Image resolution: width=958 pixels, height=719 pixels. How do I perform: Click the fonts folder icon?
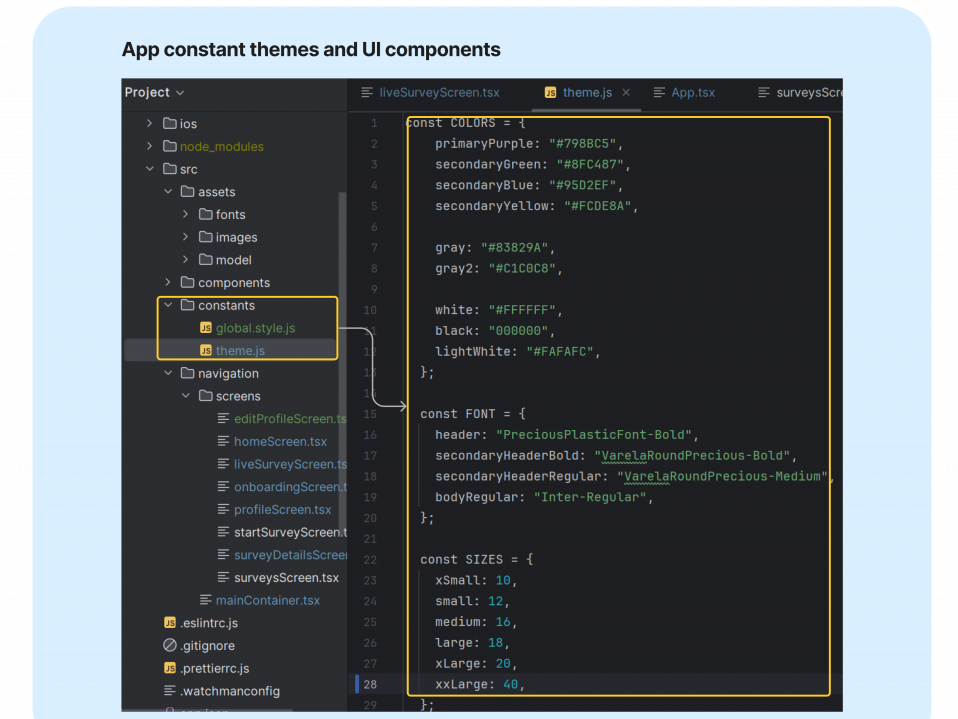(x=205, y=215)
